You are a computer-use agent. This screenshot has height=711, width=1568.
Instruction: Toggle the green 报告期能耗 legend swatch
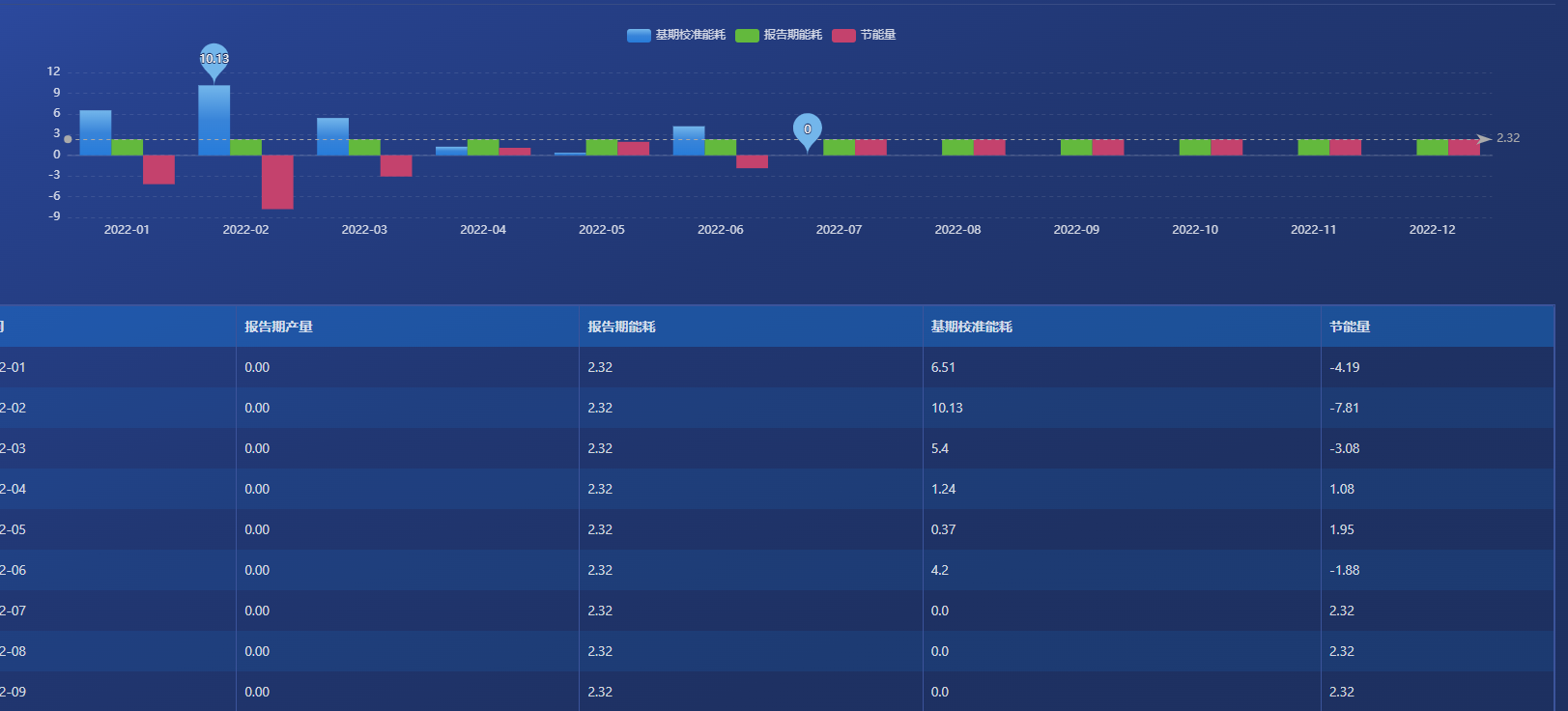pyautogui.click(x=747, y=36)
